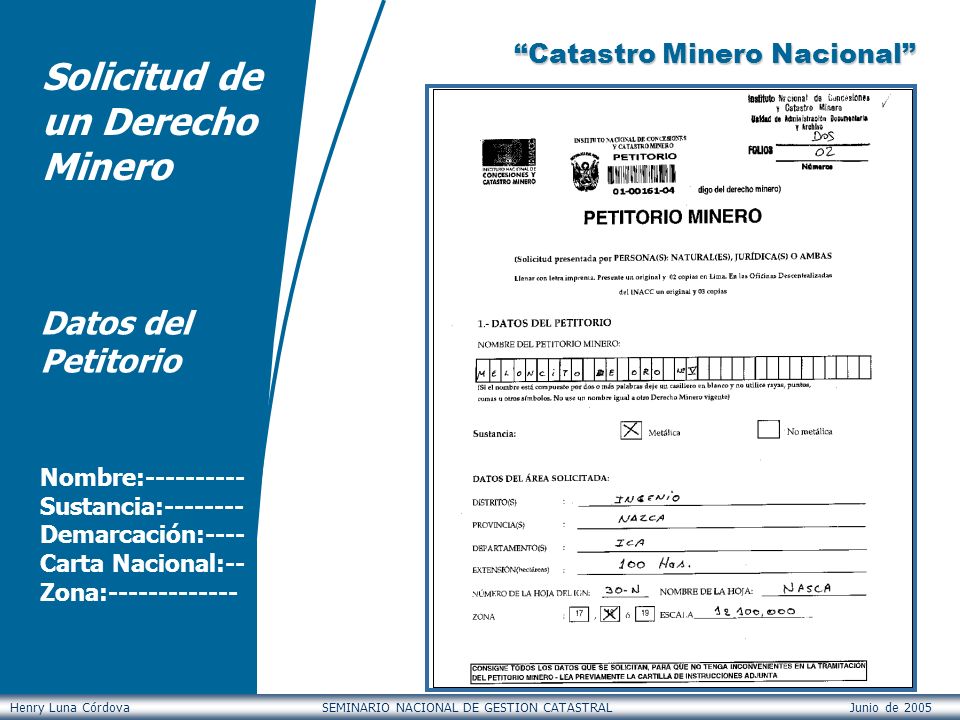
Task: Click the Peruvian coat of arms emblem
Action: click(x=586, y=172)
